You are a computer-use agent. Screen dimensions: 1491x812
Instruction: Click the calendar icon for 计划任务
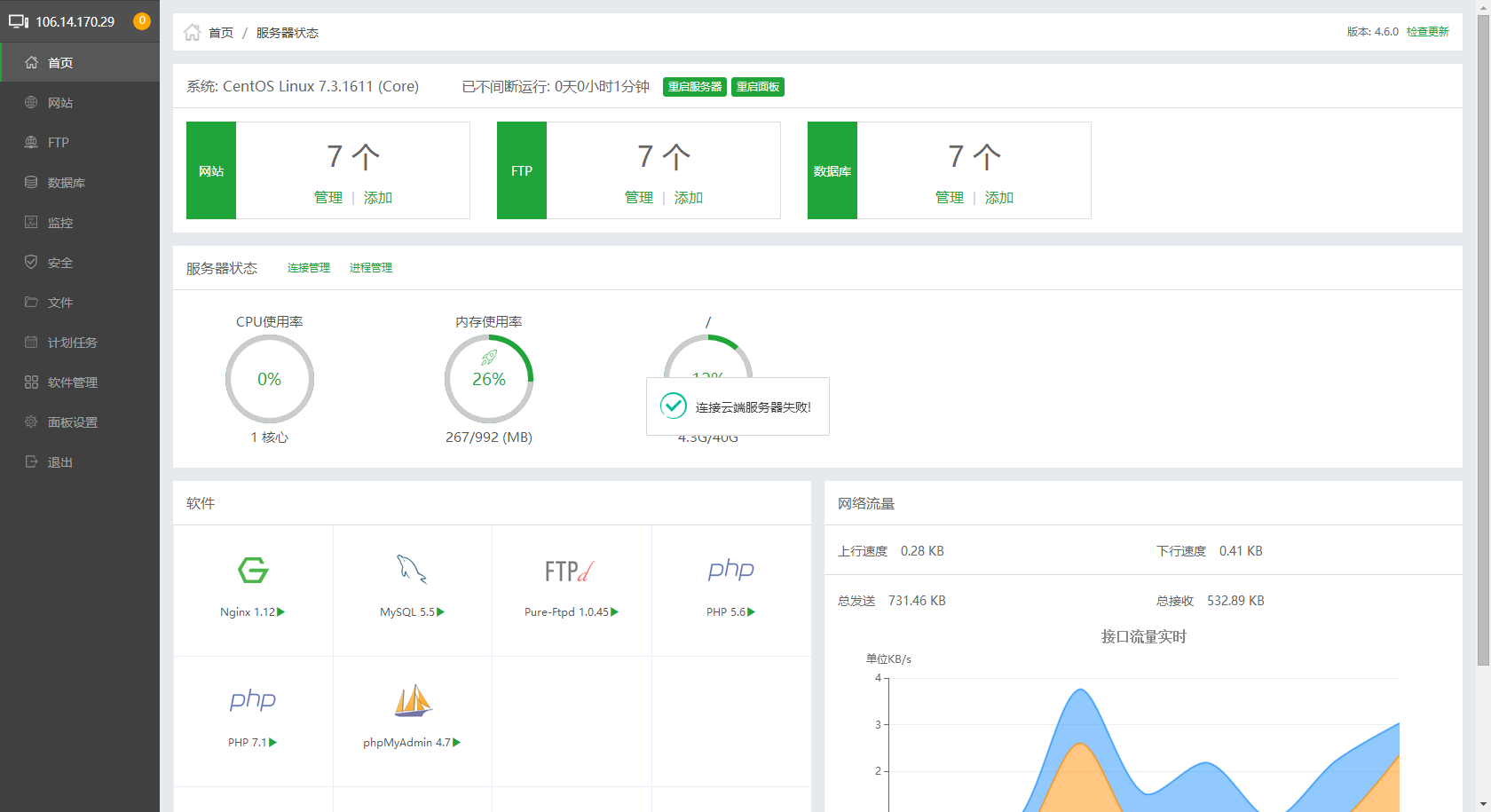31,342
